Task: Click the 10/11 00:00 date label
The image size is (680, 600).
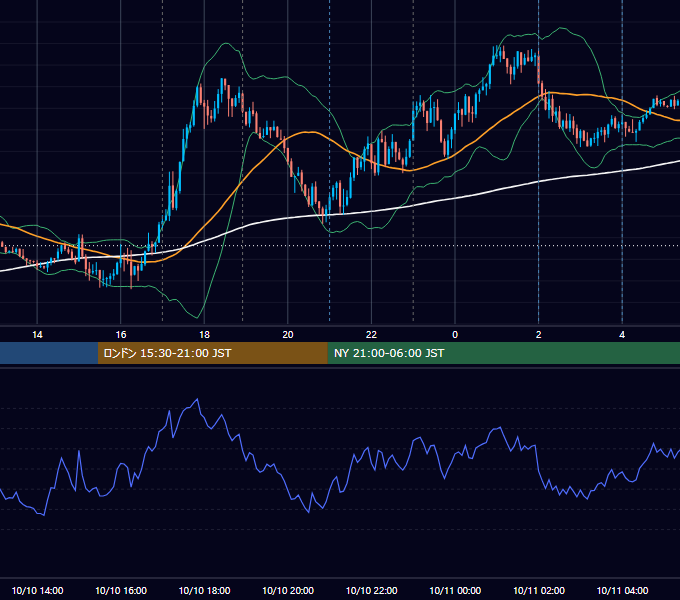Action: [455, 590]
